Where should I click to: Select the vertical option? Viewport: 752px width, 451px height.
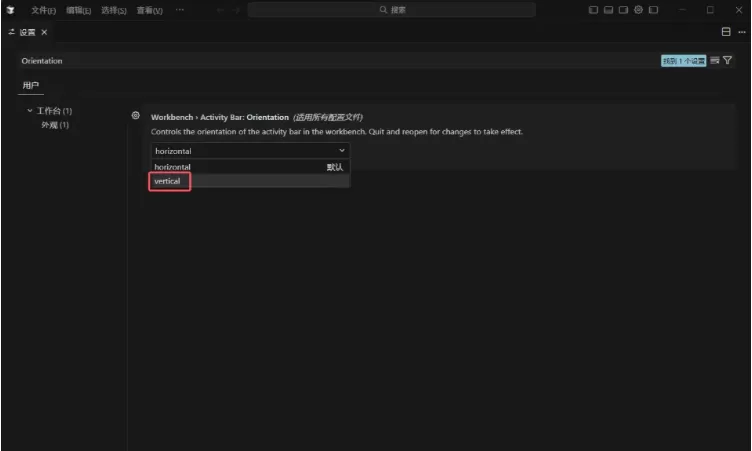click(x=168, y=181)
